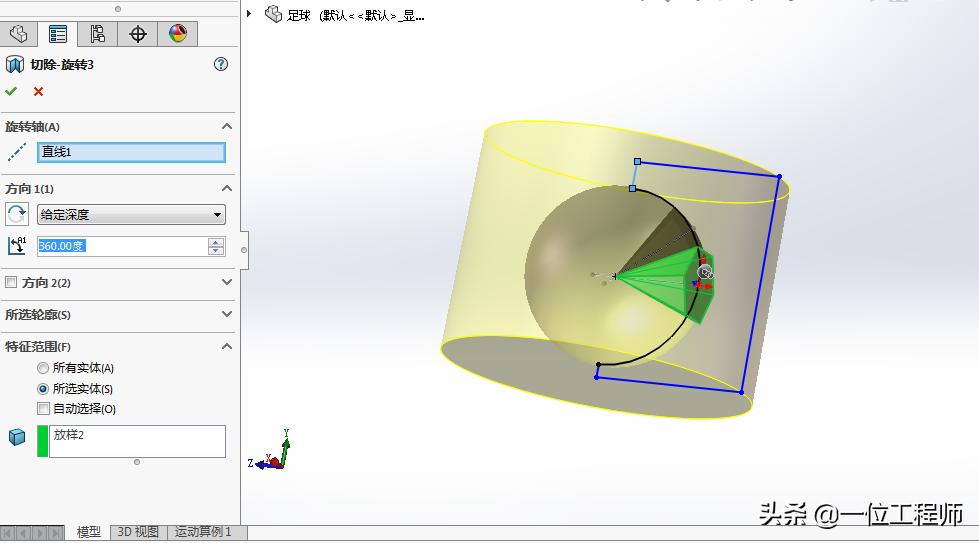Open the ConfigurationManager tab icon
Viewport: 979px width, 543px height.
[98, 34]
